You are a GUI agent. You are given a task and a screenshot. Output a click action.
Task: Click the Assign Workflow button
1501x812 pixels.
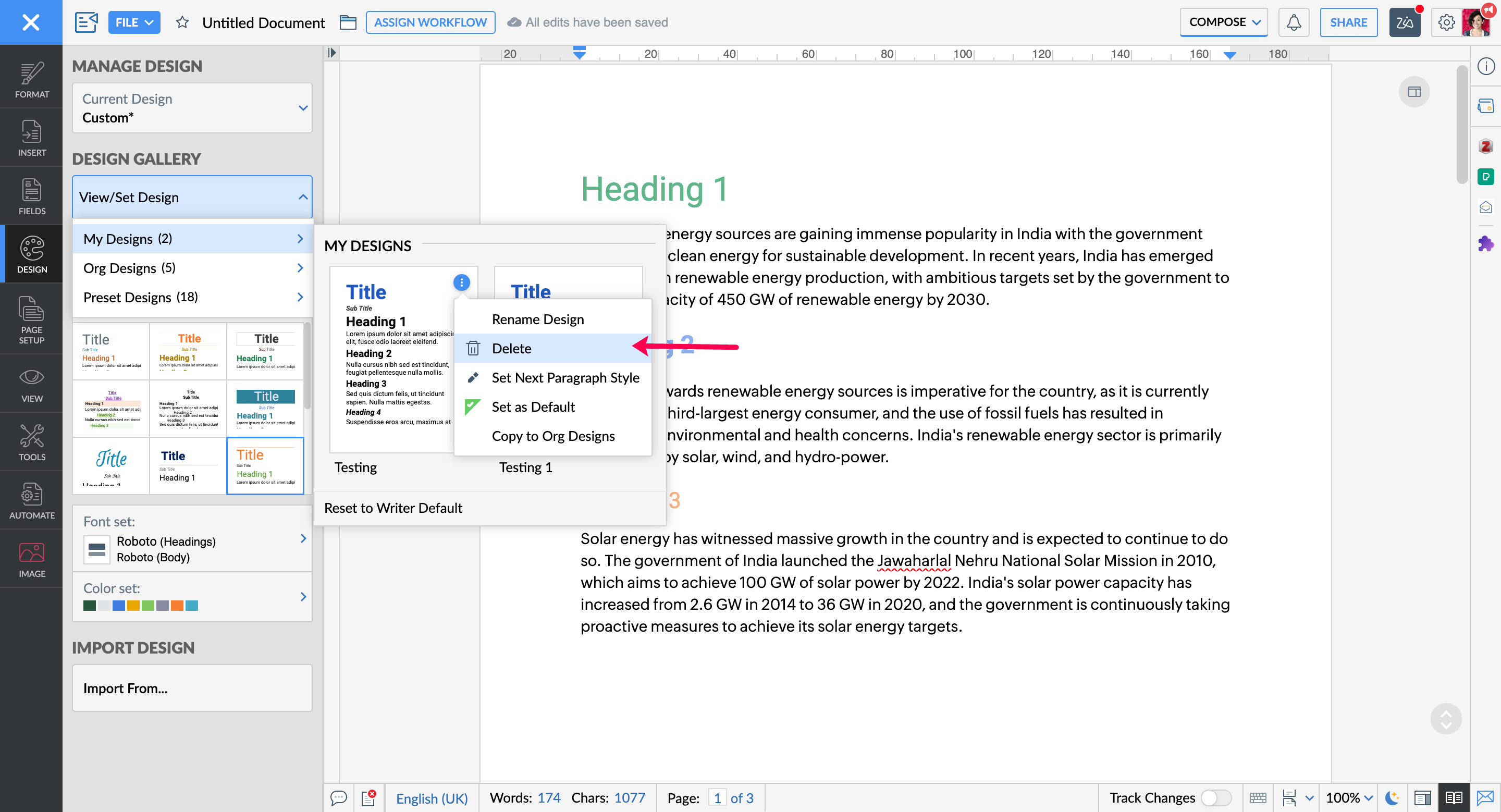[x=430, y=22]
